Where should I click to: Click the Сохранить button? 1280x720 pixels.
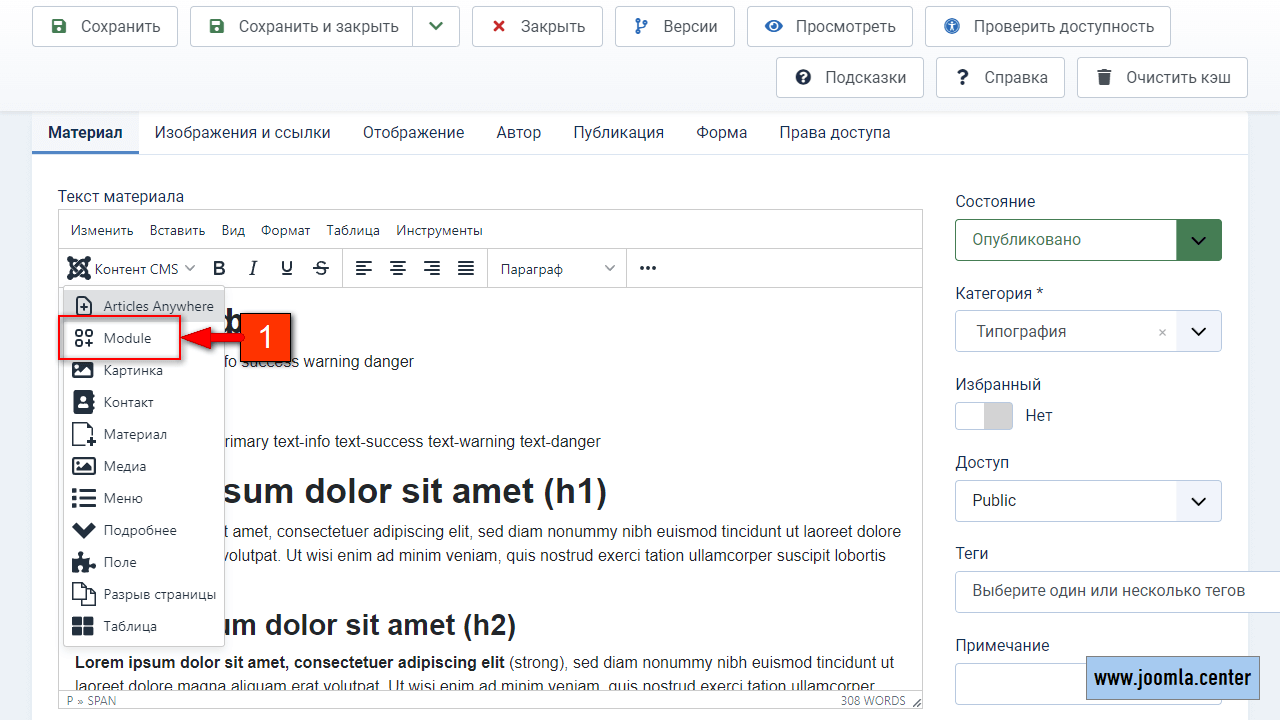pos(105,27)
